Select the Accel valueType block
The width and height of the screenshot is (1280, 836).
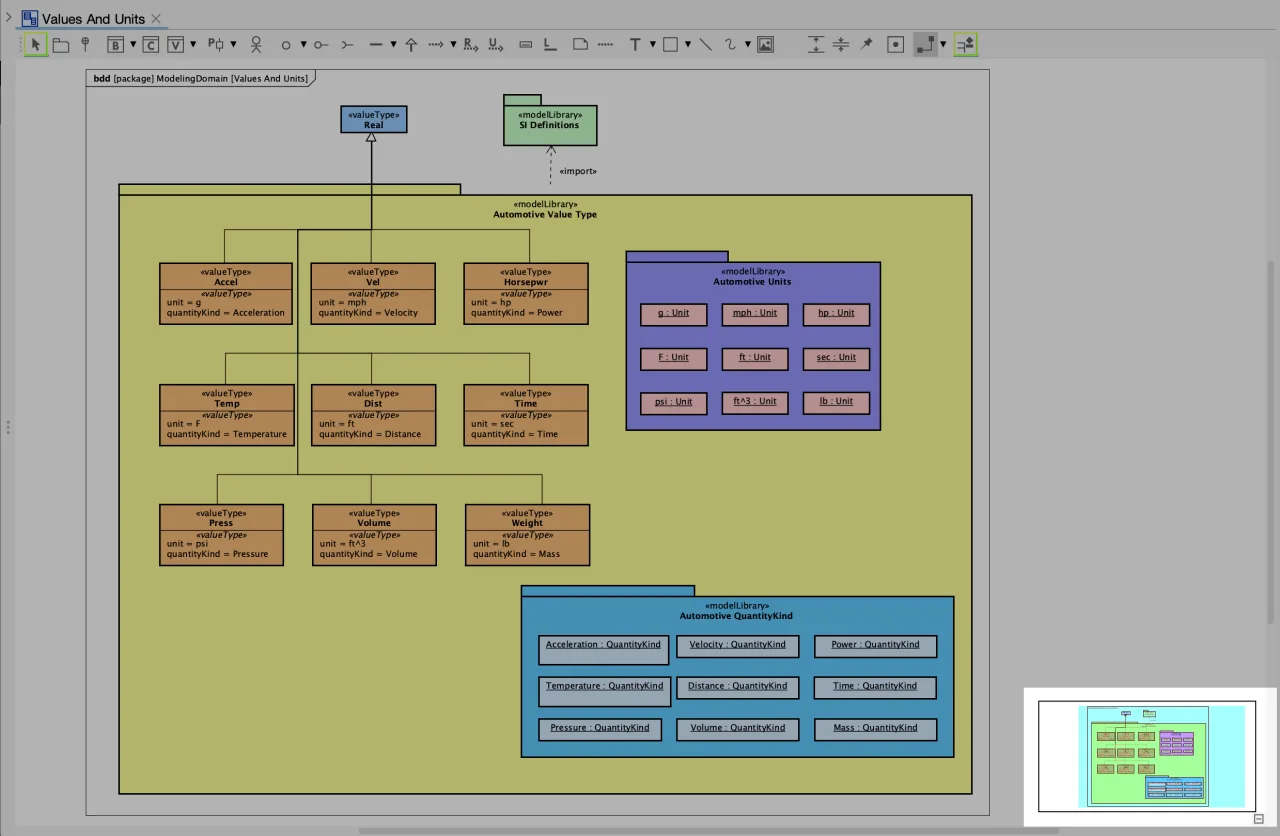point(226,293)
